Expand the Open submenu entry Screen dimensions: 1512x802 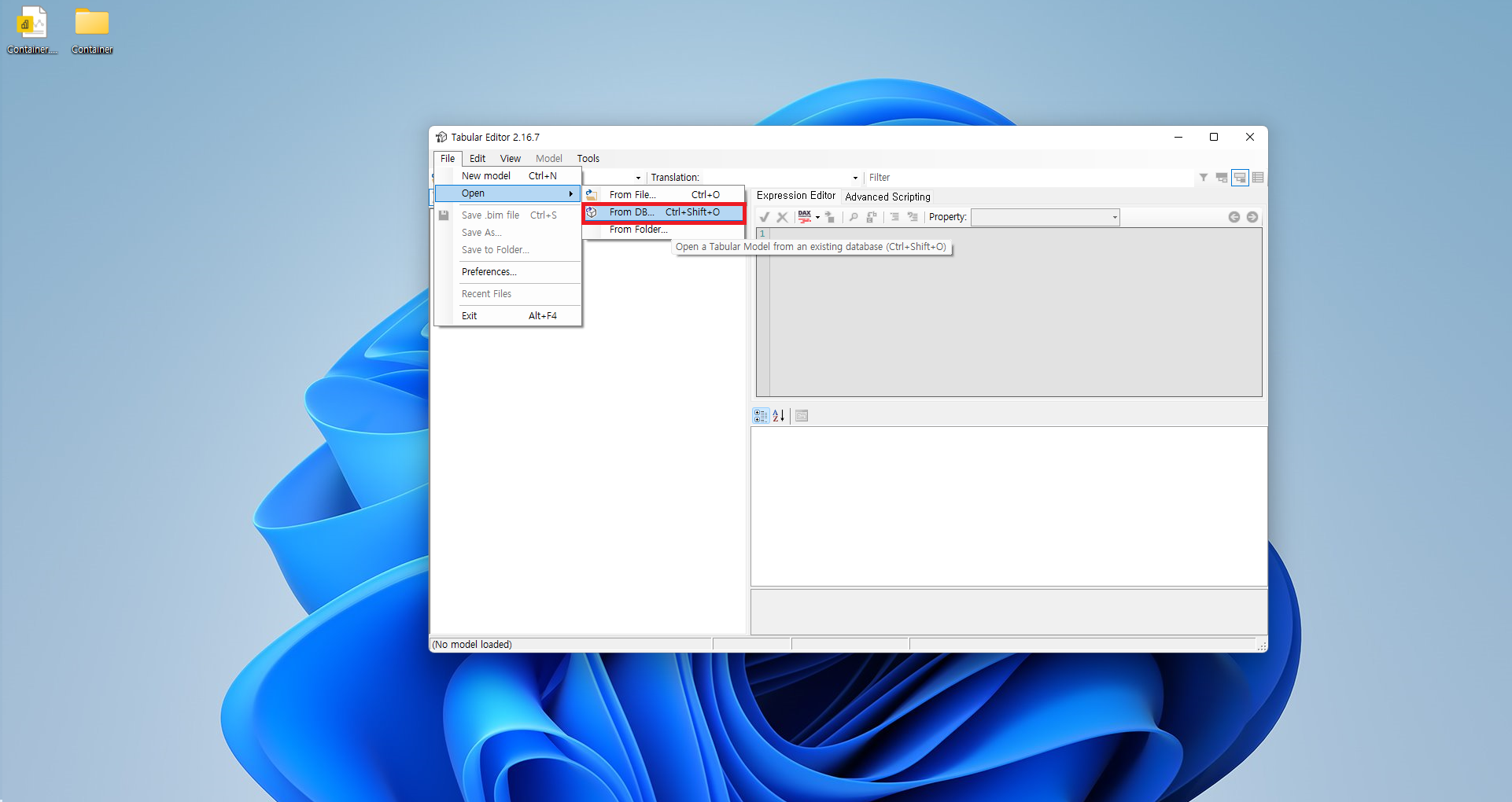[508, 193]
